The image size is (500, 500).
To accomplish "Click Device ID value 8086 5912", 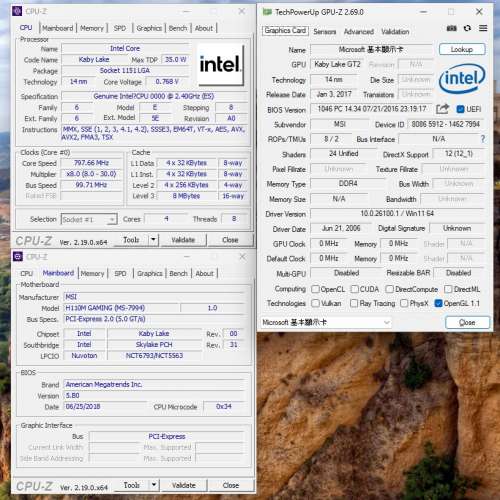I will click(446, 124).
